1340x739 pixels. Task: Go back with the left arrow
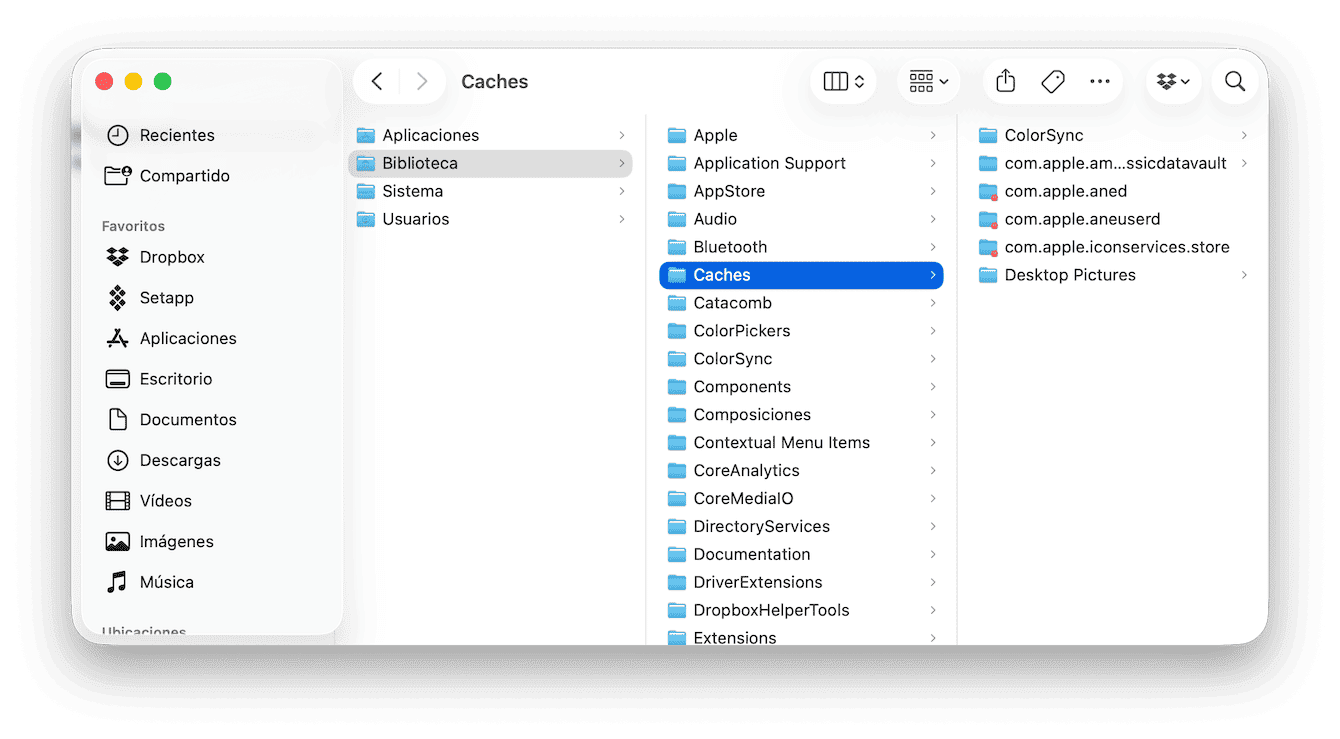pyautogui.click(x=377, y=82)
